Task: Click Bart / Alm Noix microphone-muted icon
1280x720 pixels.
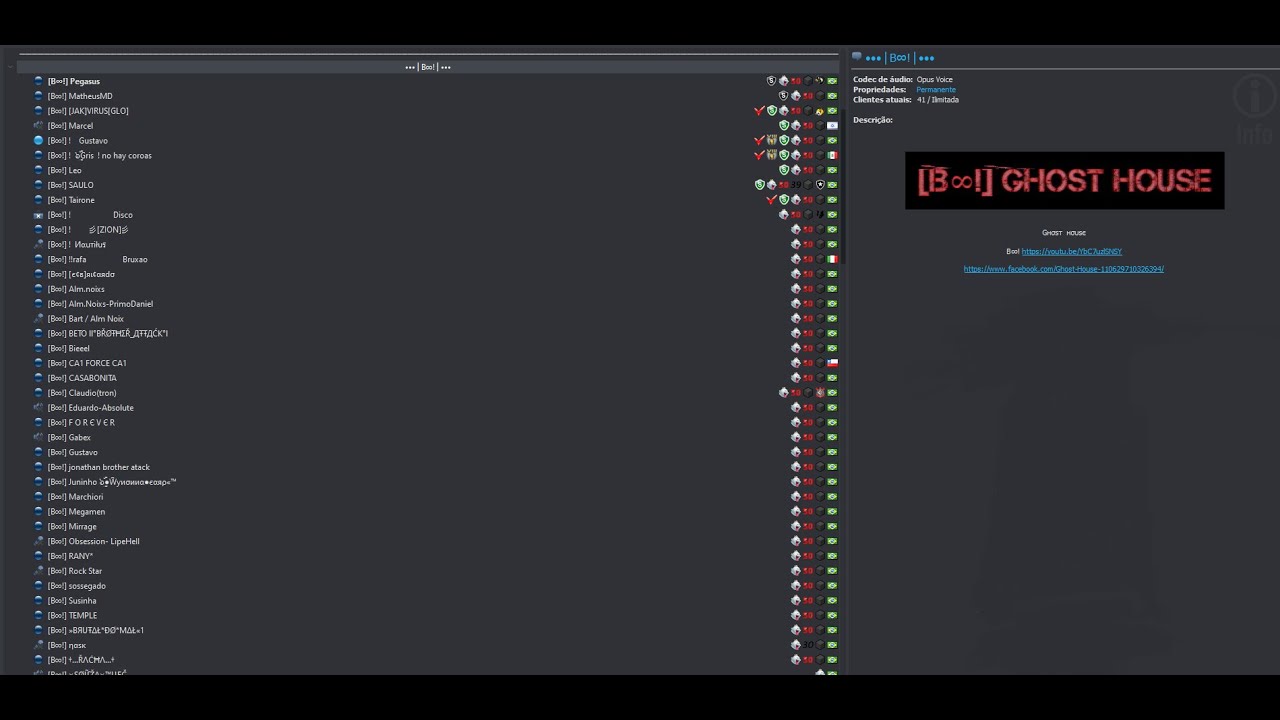Action: coord(39,319)
